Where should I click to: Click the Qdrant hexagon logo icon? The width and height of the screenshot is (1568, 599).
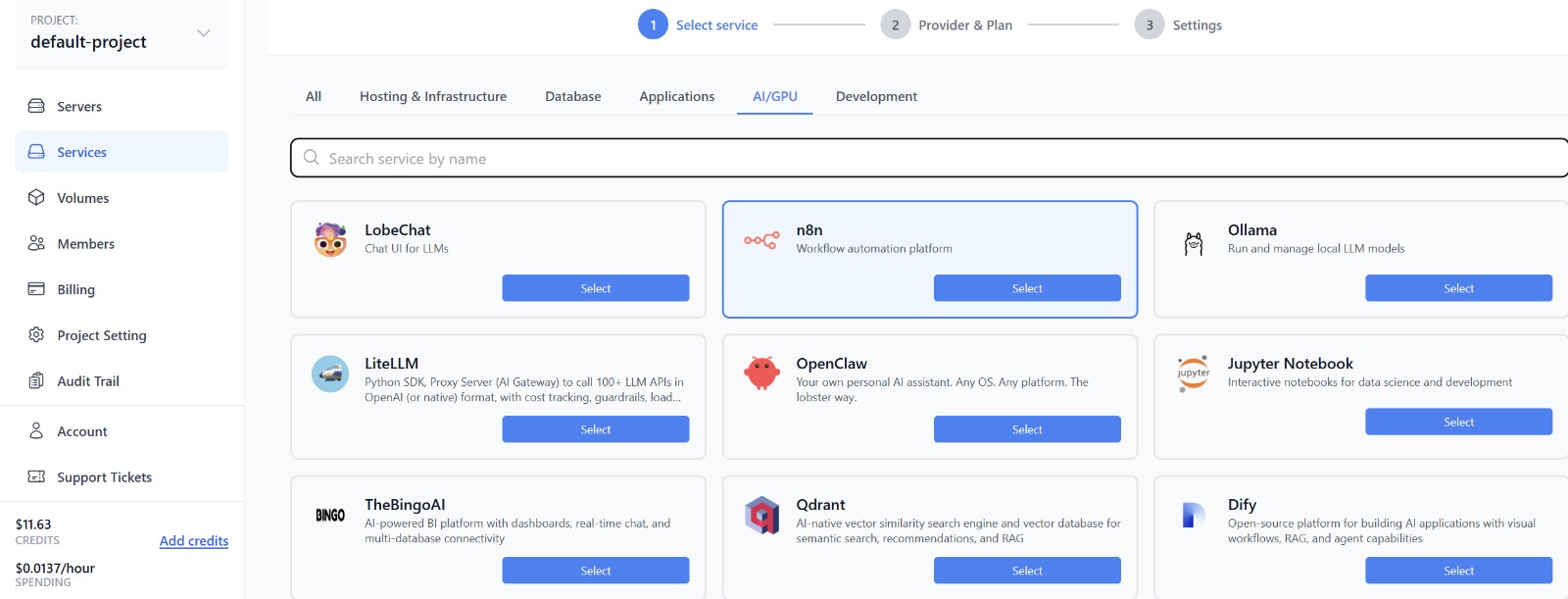(x=761, y=515)
